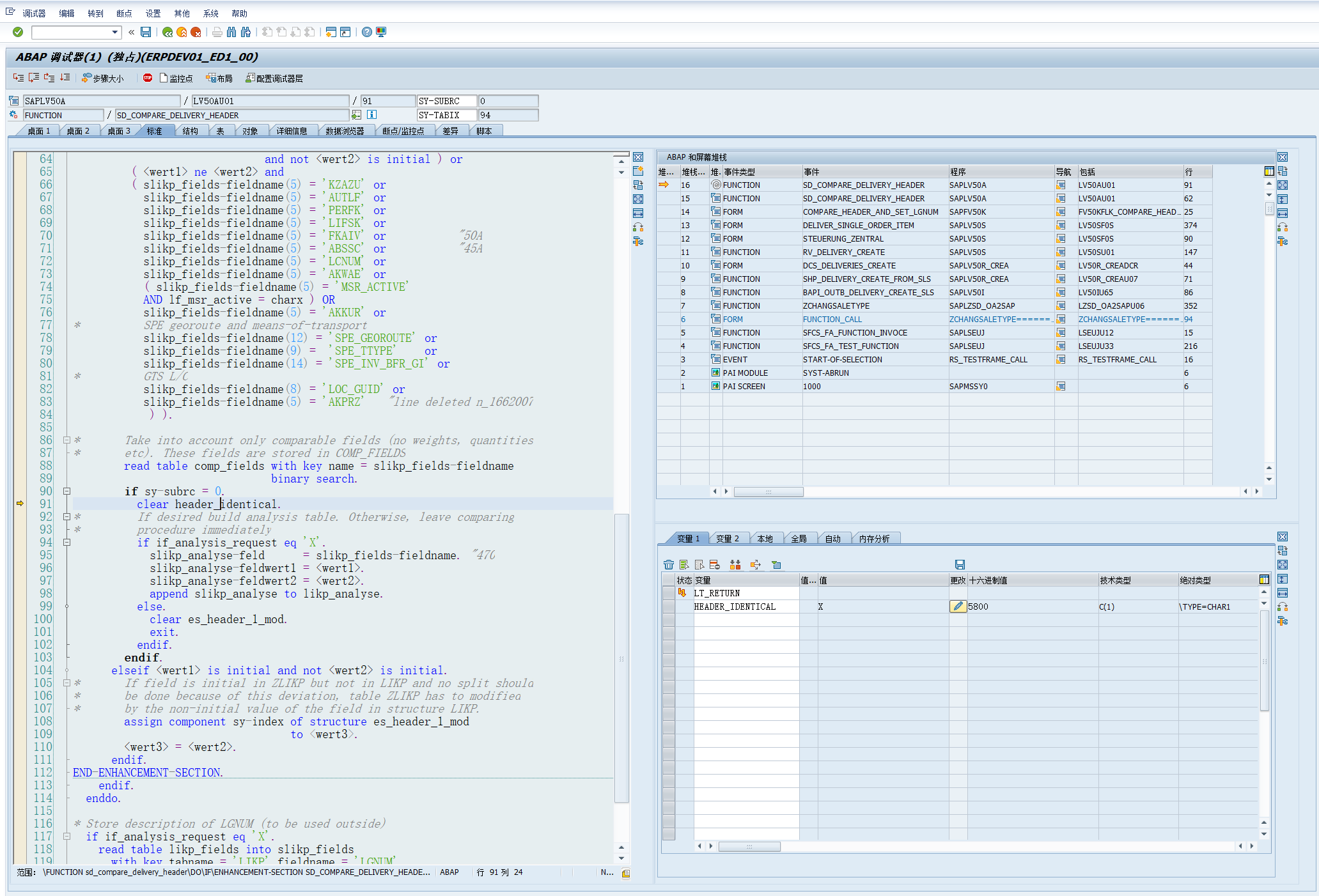Click the Continue (run to breakpoint) icon

65,78
